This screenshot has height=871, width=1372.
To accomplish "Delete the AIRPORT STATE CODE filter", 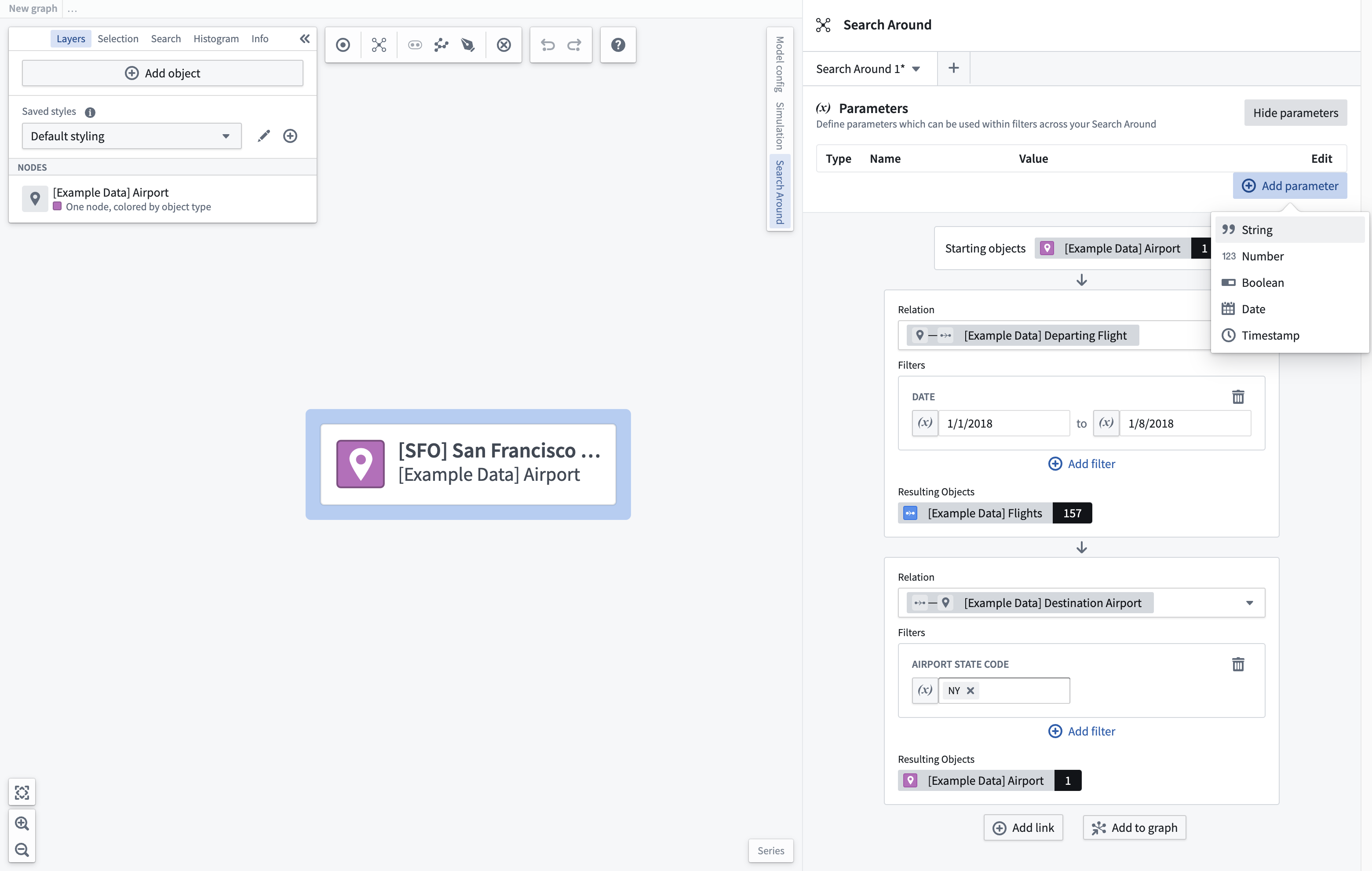I will 1238,664.
